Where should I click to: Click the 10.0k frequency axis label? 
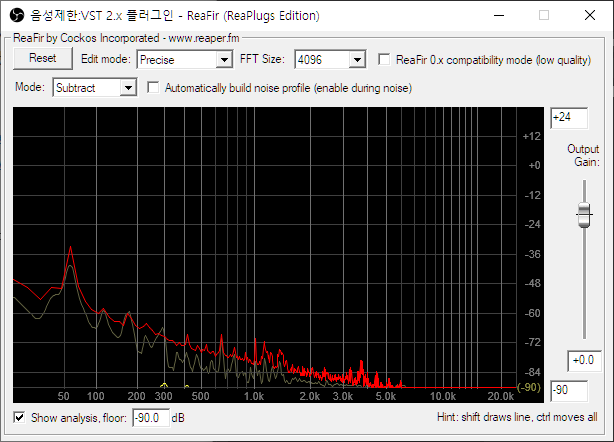tap(443, 396)
